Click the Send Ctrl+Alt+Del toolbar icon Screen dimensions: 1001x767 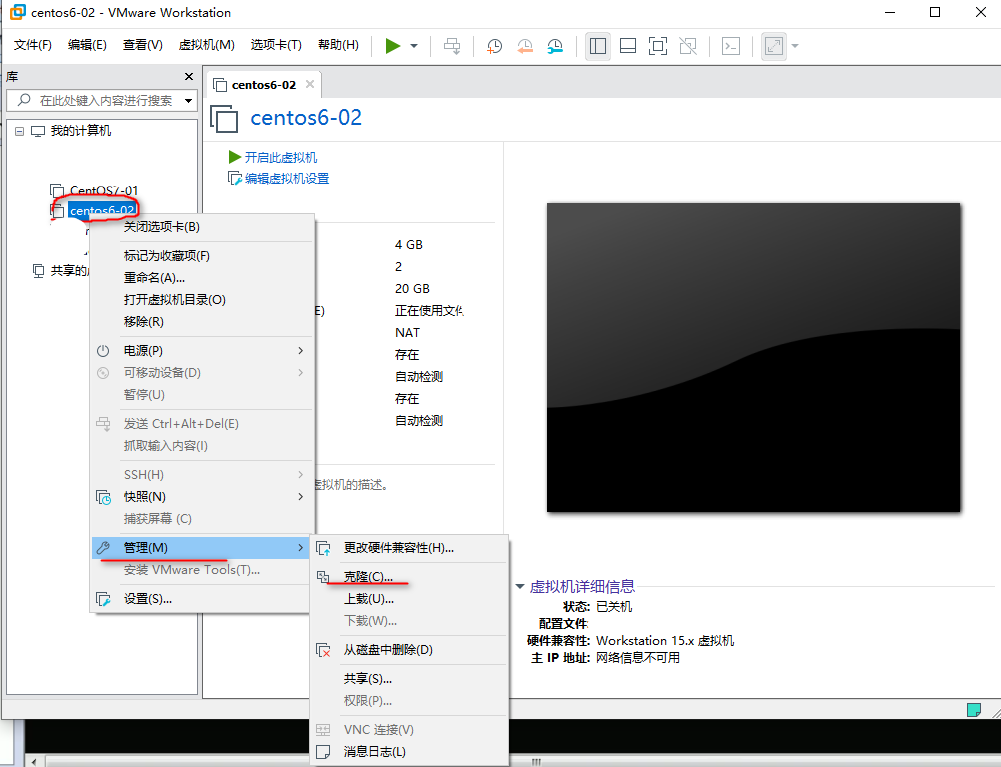(452, 46)
